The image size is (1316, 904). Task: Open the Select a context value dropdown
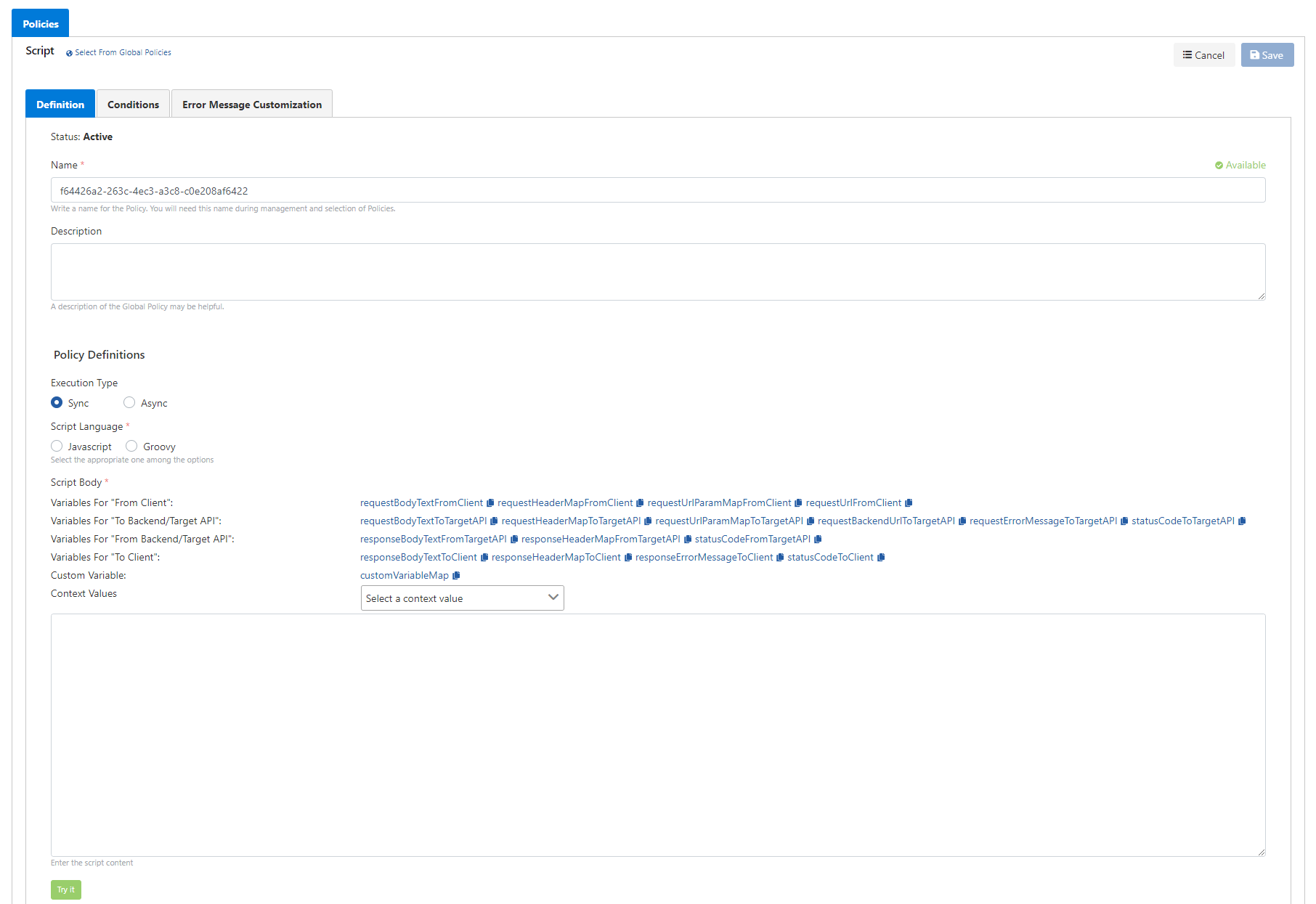pyautogui.click(x=462, y=598)
